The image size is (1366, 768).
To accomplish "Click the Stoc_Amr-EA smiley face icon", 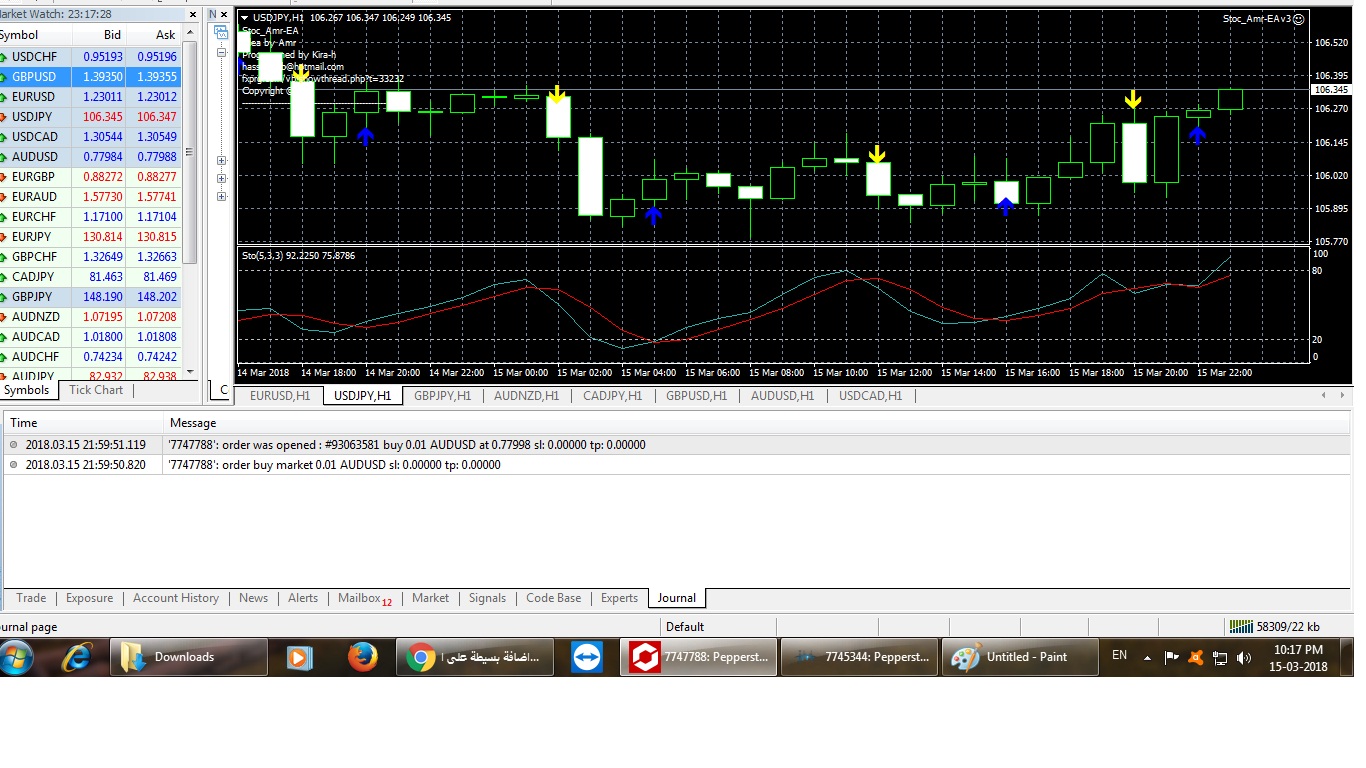I will tap(1298, 19).
